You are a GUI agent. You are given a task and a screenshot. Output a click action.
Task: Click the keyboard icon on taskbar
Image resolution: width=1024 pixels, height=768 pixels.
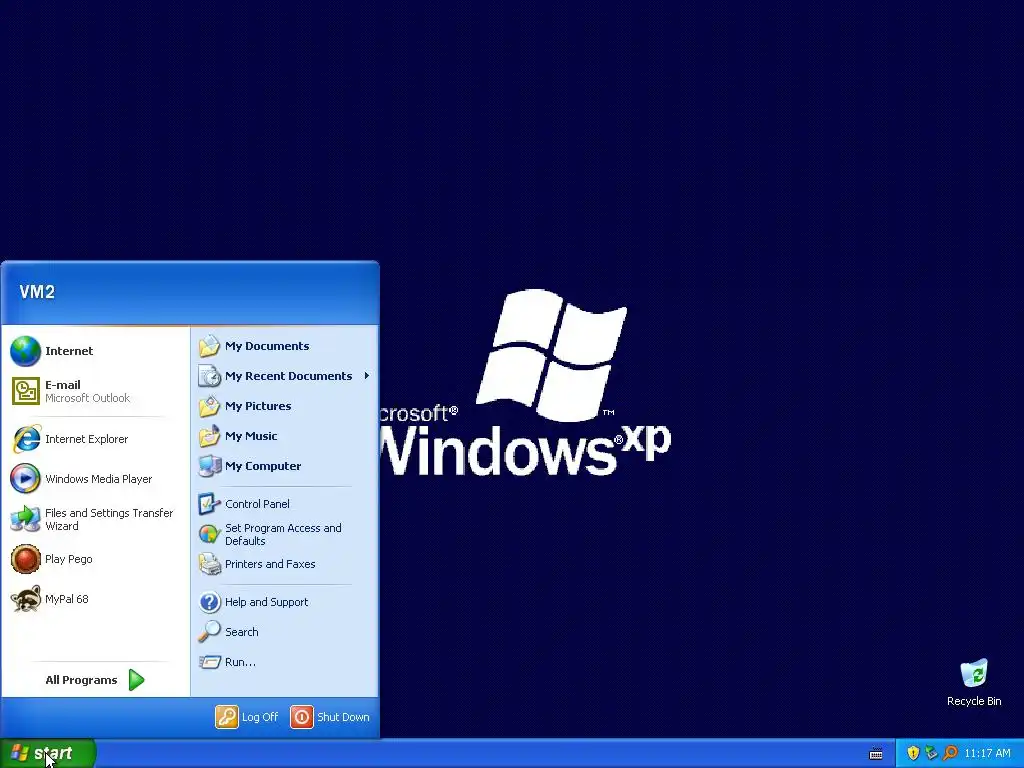pyautogui.click(x=876, y=754)
